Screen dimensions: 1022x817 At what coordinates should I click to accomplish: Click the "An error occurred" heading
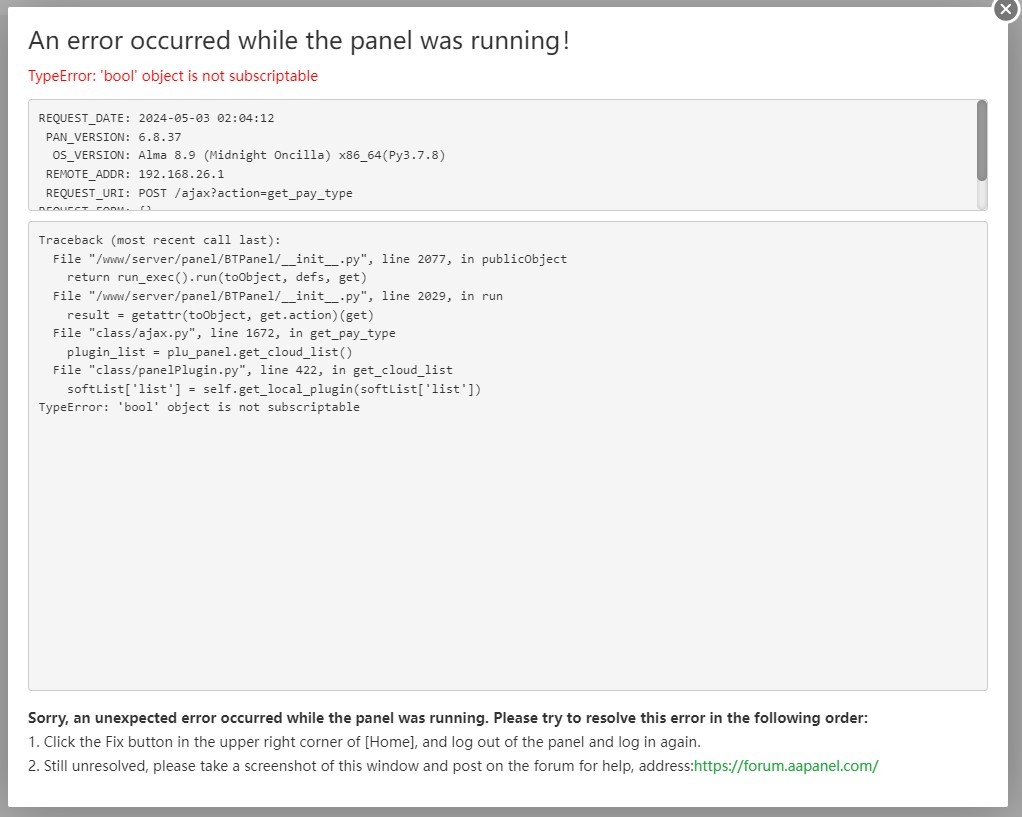pyautogui.click(x=299, y=41)
